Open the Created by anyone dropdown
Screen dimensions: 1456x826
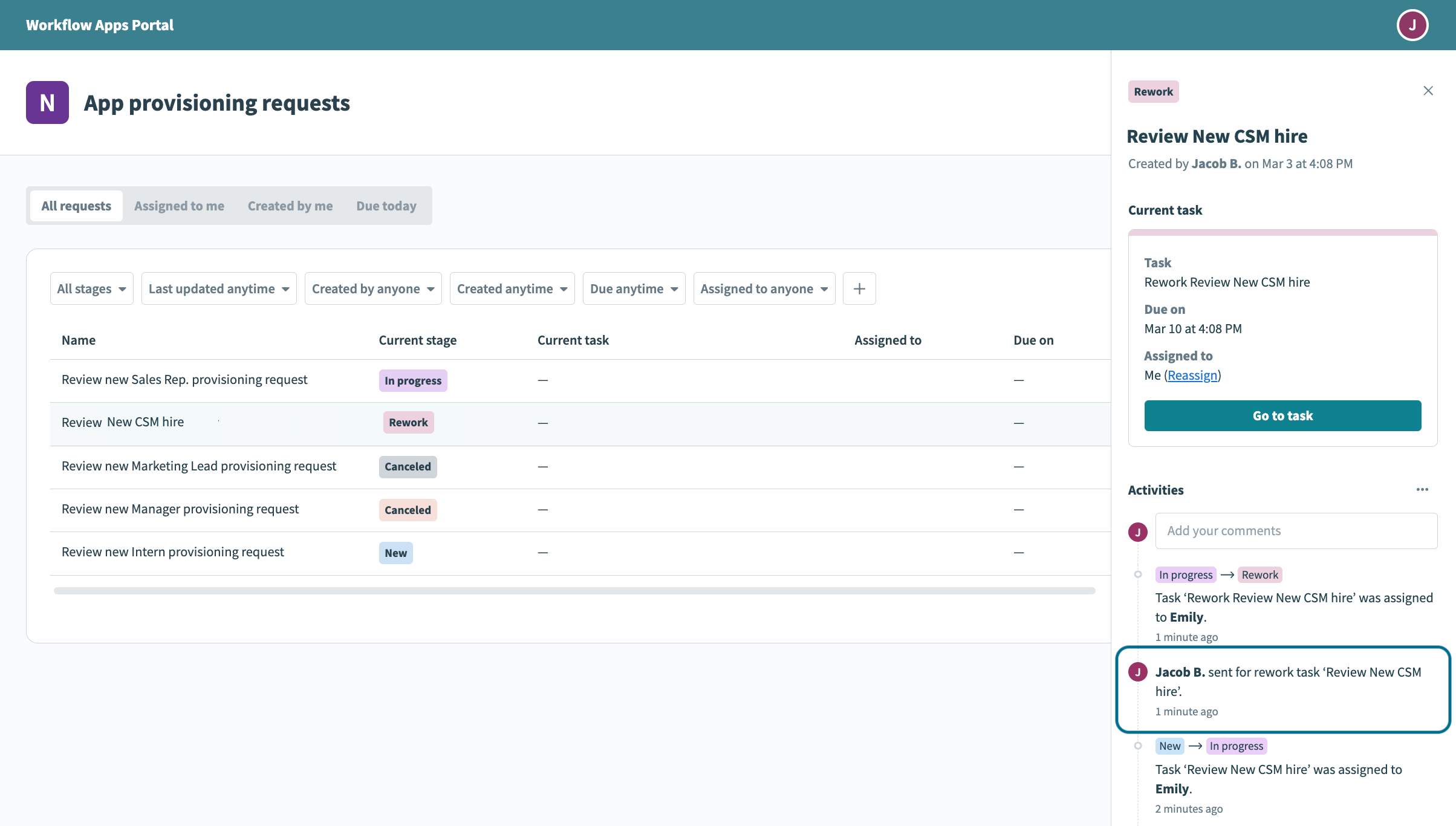(372, 288)
